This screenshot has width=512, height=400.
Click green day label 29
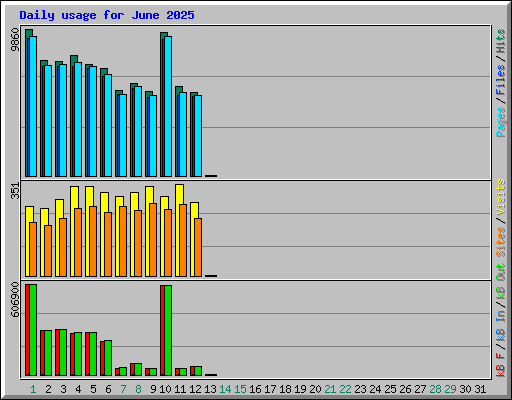coord(450,389)
